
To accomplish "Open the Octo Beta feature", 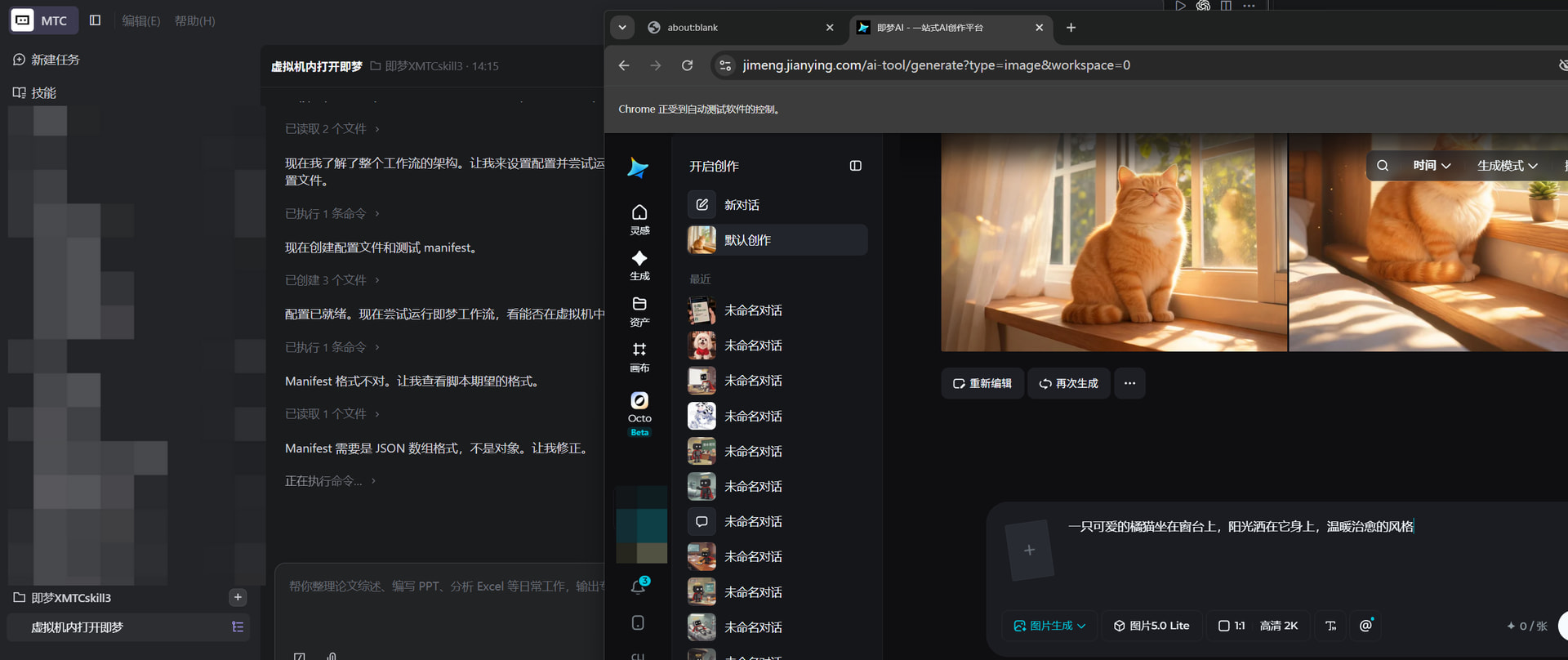I will tap(639, 413).
